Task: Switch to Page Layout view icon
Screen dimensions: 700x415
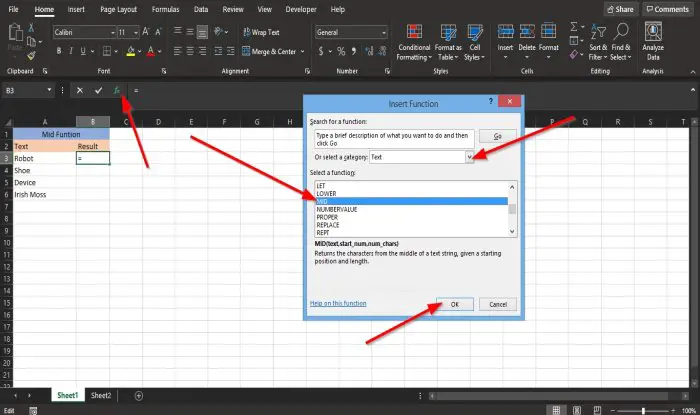Action: 577,410
